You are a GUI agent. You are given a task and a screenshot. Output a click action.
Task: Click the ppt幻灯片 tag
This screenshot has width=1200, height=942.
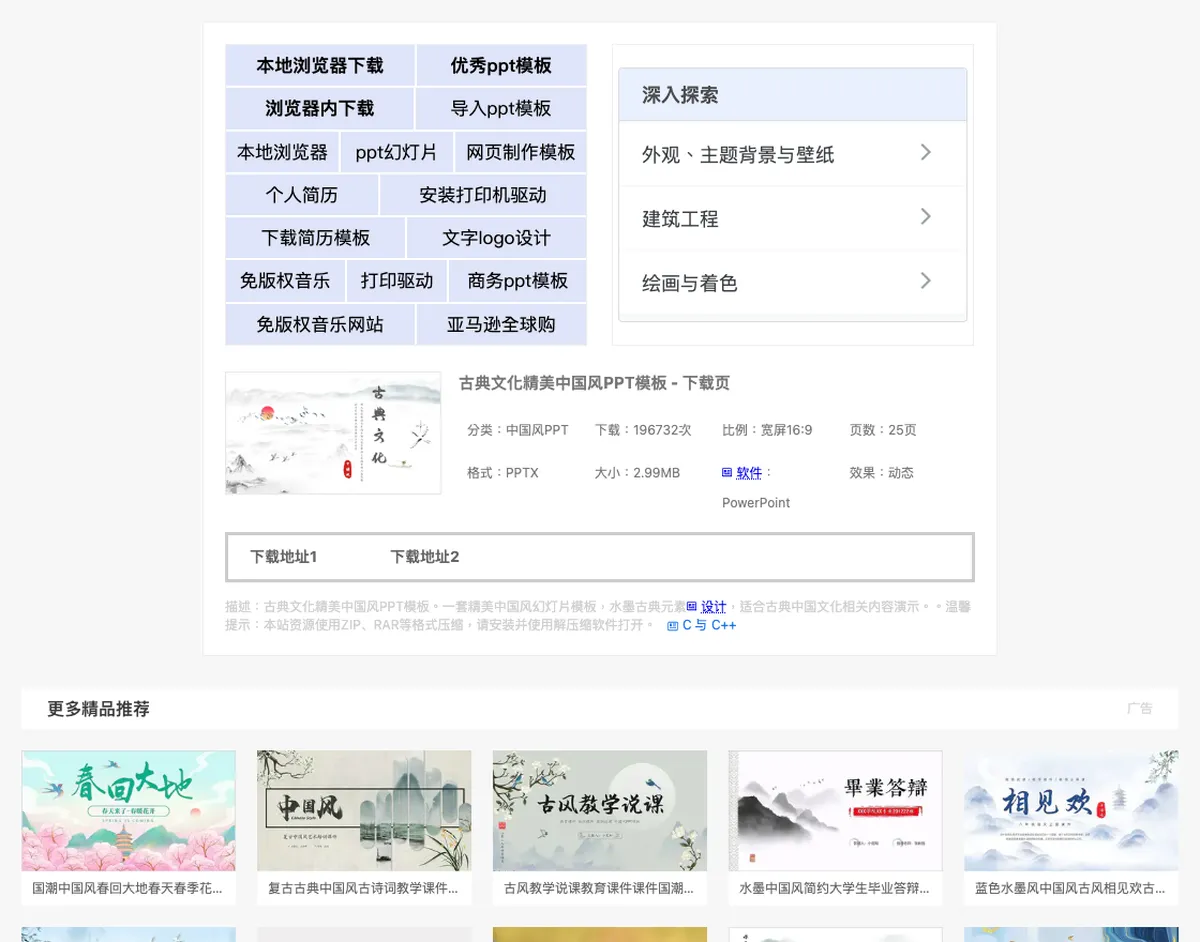(x=397, y=152)
